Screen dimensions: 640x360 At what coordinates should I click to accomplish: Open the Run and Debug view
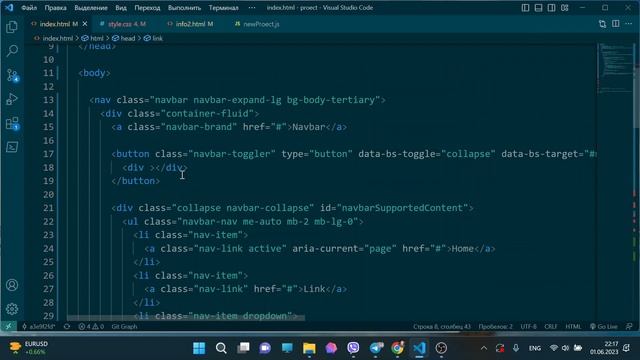12,99
